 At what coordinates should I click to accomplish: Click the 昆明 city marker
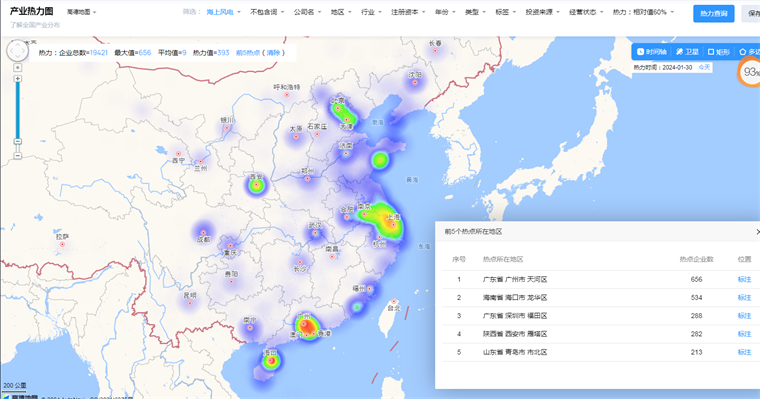pyautogui.click(x=190, y=303)
